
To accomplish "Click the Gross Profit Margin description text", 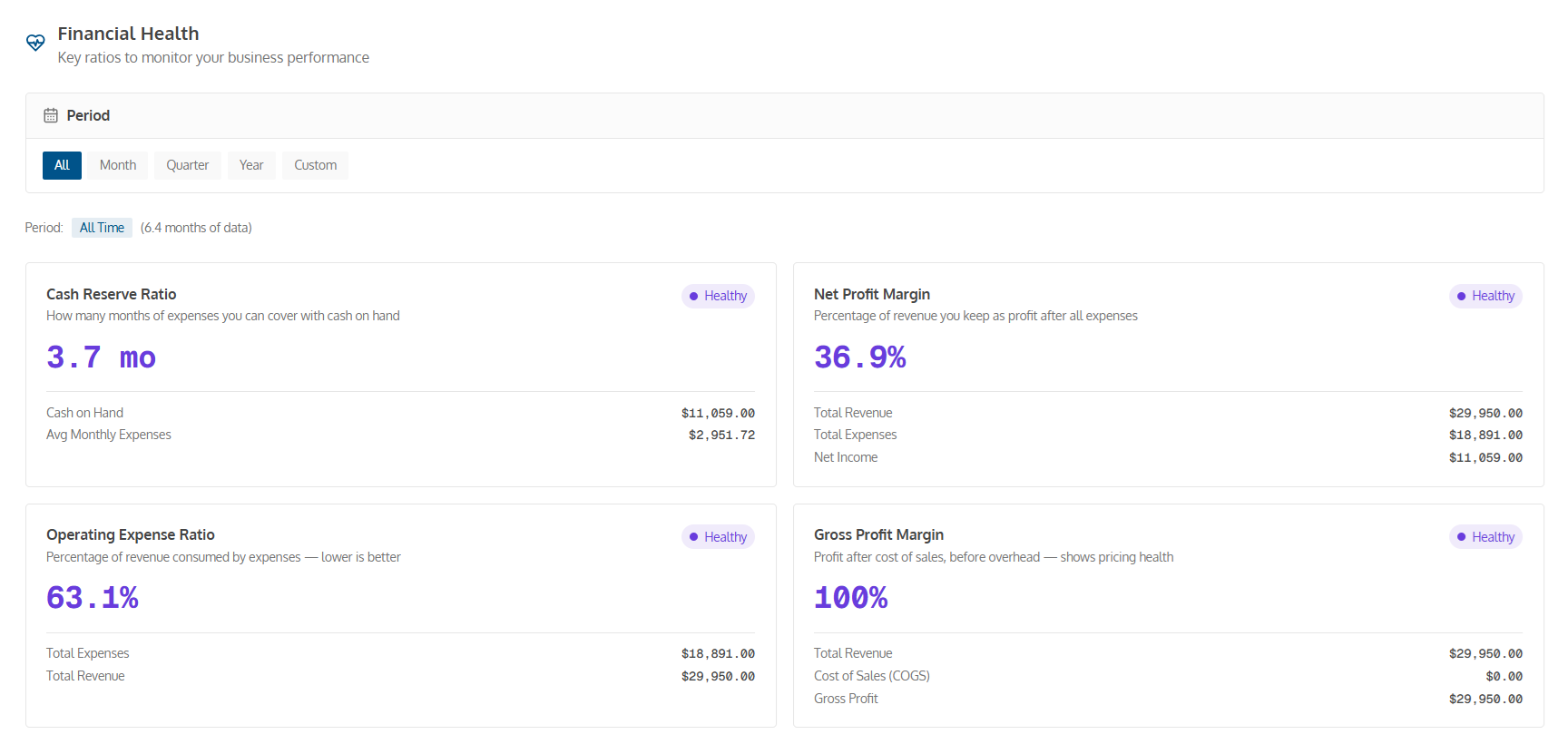I will [994, 557].
